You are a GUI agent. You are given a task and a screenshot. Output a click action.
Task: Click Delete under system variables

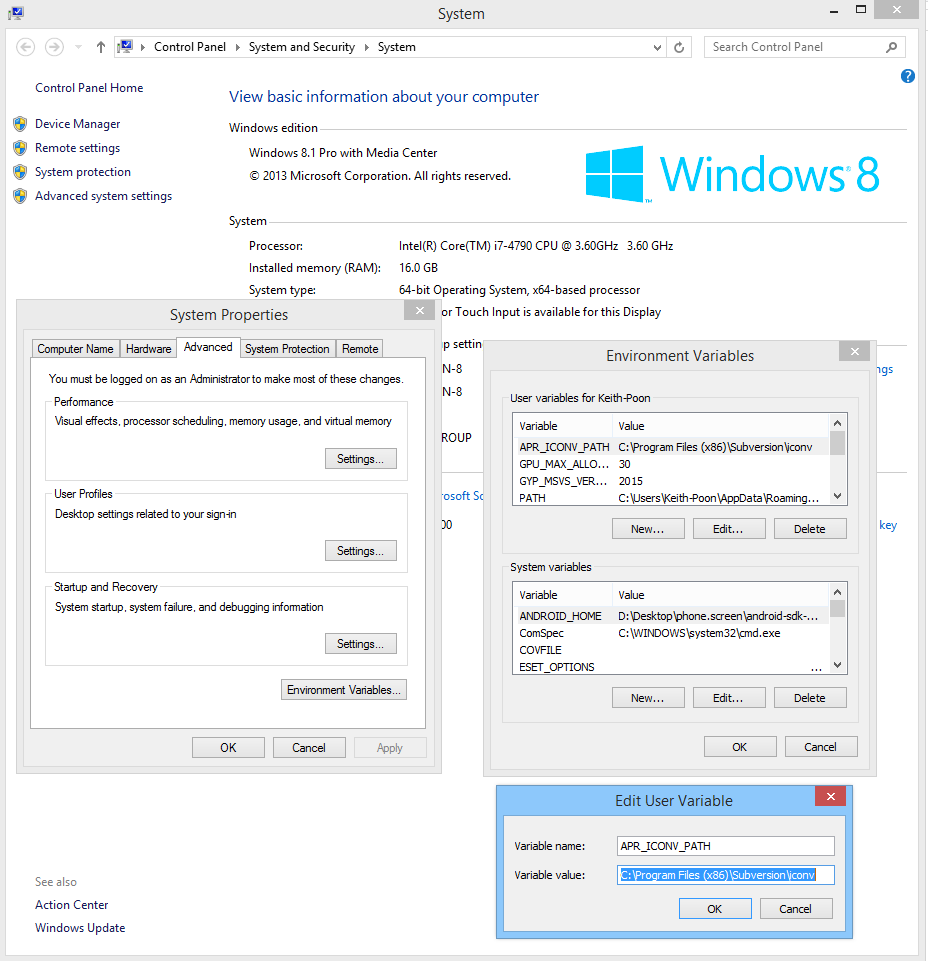pyautogui.click(x=810, y=698)
